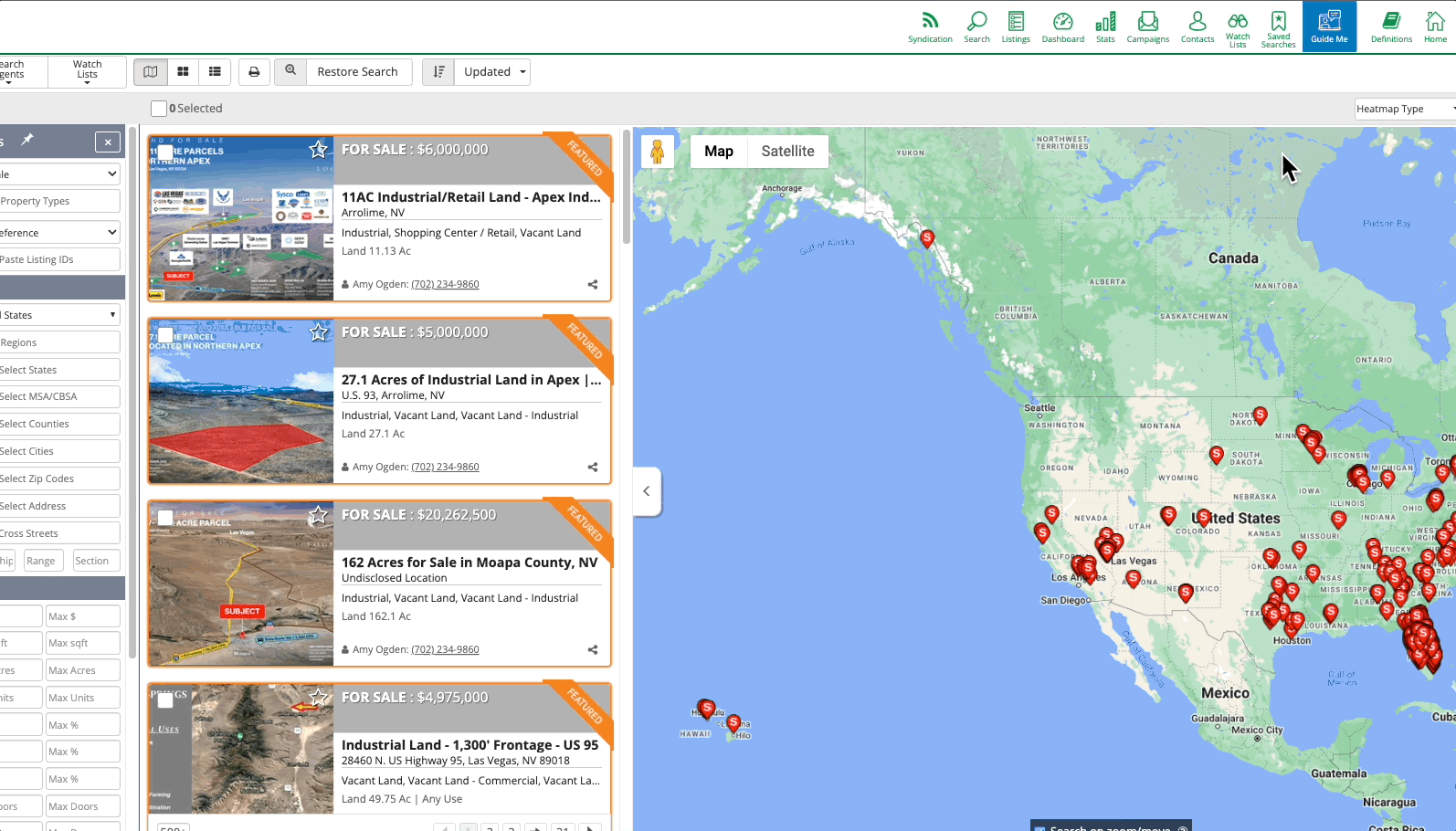The height and width of the screenshot is (831, 1456).
Task: Check the $5,000,000 listing checkbox
Action: 165,334
